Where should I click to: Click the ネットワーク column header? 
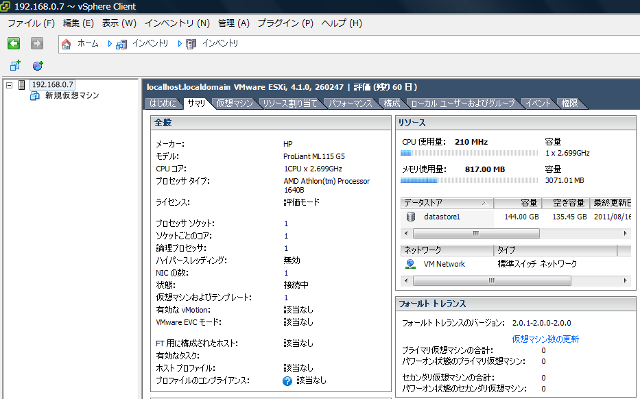(x=447, y=250)
